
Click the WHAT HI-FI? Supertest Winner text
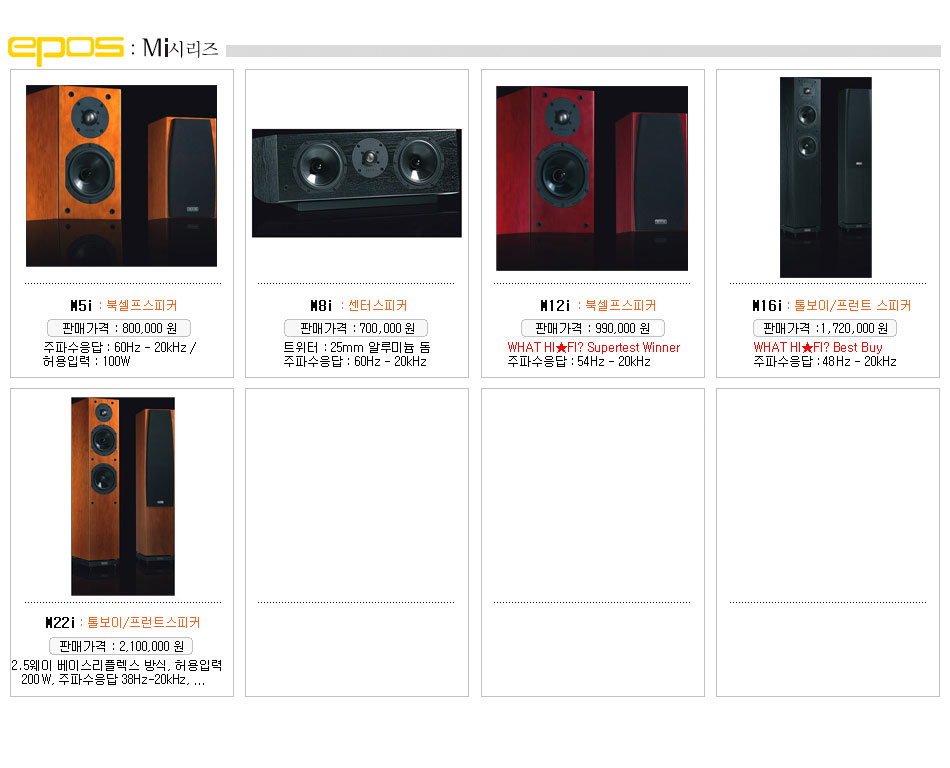click(594, 348)
